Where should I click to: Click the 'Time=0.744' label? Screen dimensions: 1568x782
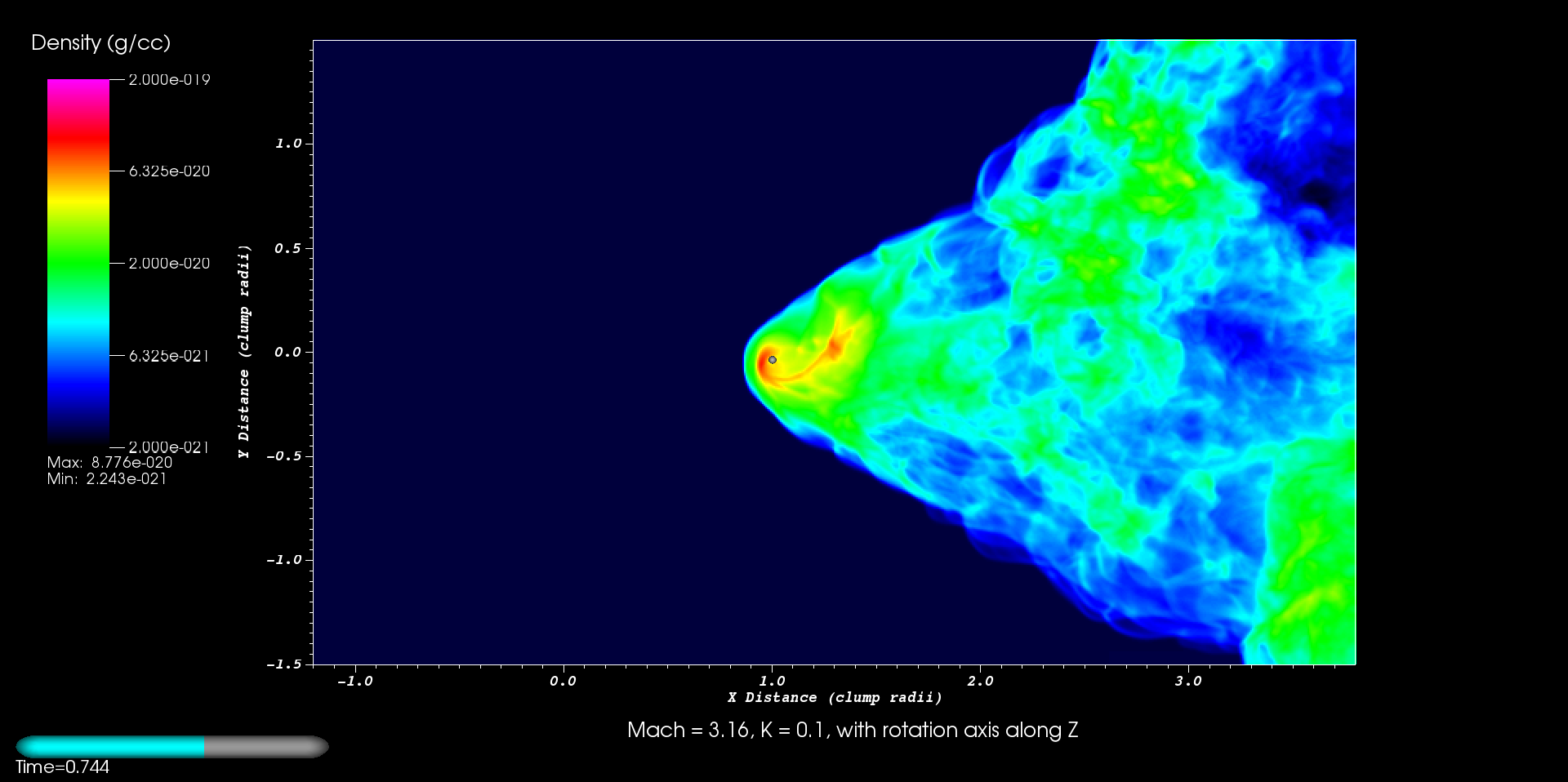click(62, 767)
